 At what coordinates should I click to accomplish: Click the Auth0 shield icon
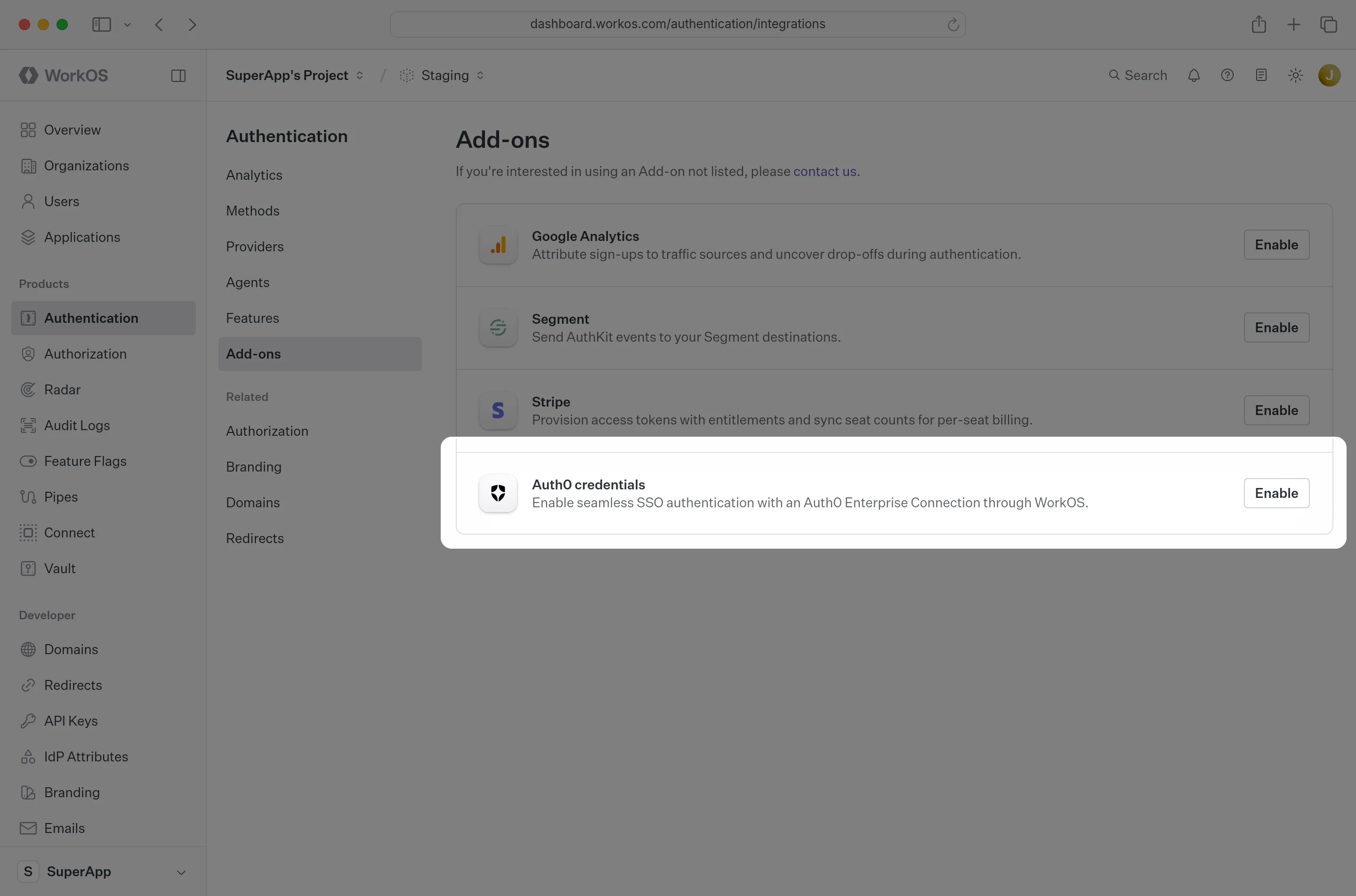[498, 493]
